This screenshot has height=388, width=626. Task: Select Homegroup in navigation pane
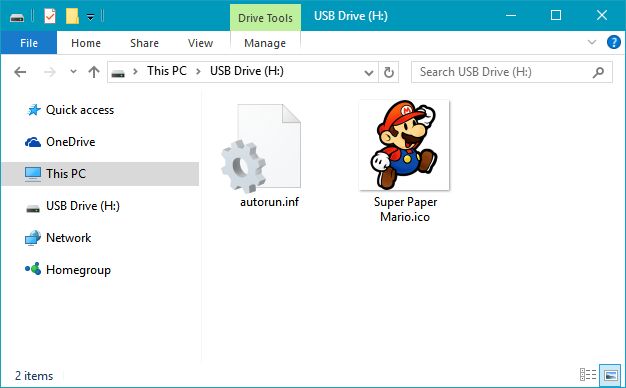tap(78, 270)
